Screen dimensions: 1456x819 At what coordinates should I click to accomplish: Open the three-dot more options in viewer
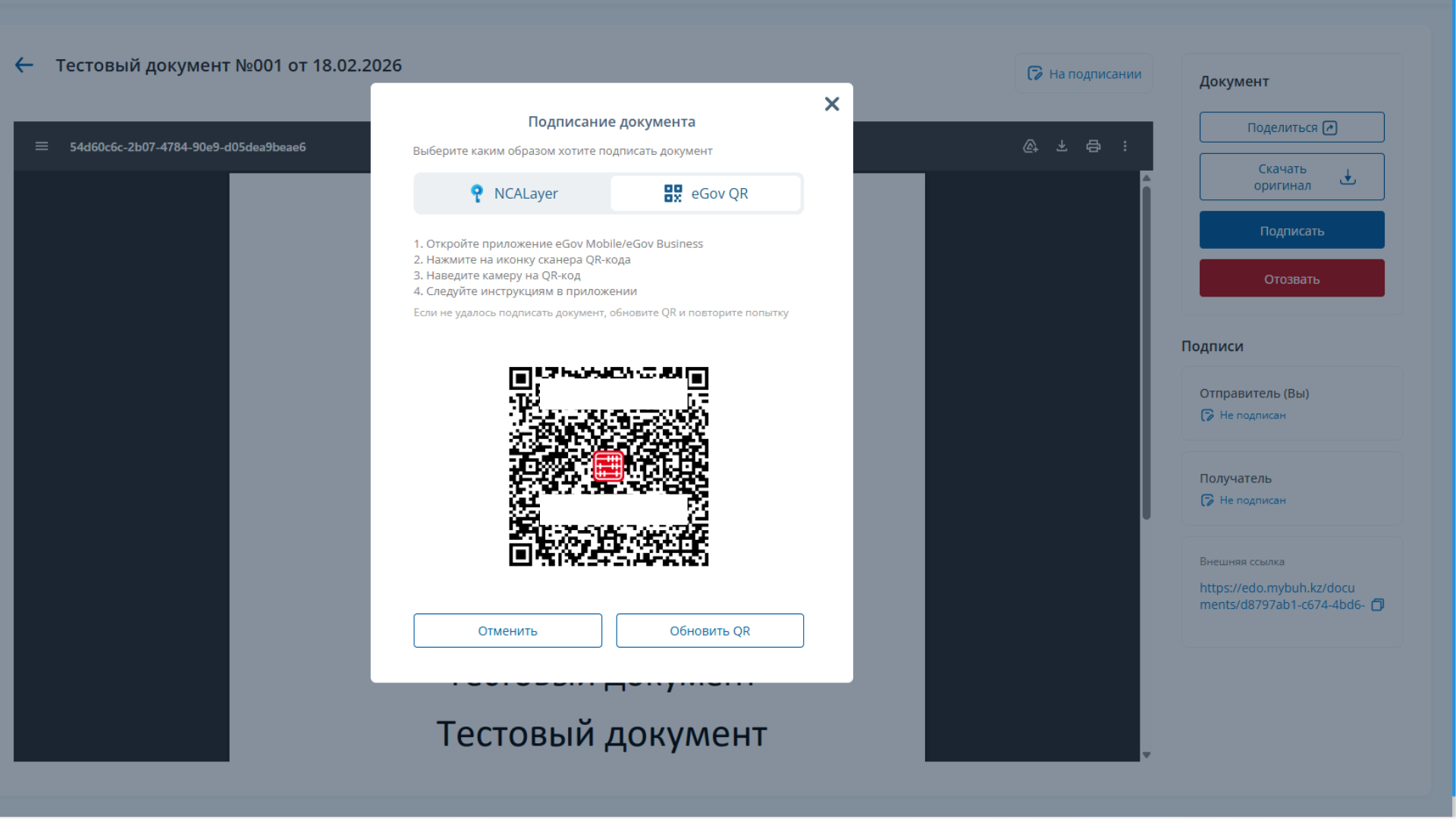coord(1125,146)
